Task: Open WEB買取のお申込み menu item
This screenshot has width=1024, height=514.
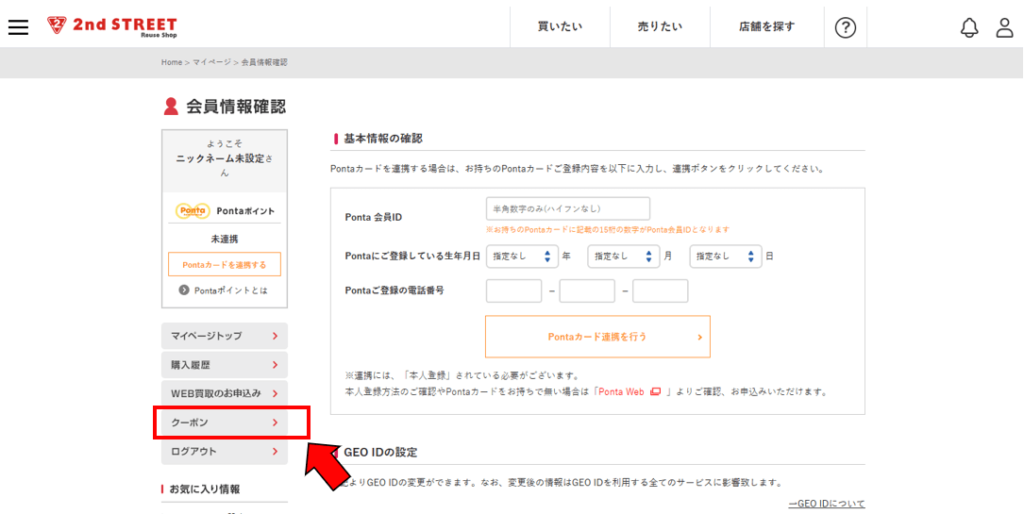Action: 224,394
